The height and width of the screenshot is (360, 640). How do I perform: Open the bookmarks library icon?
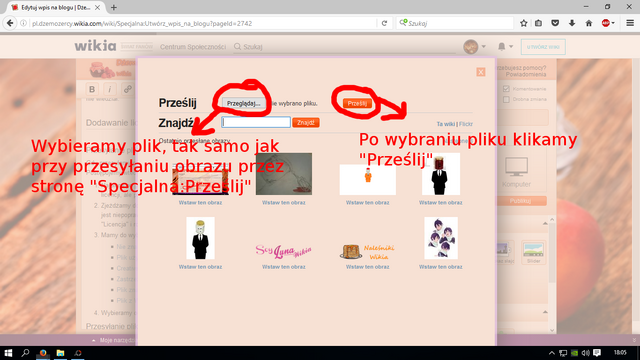pyautogui.click(x=539, y=23)
